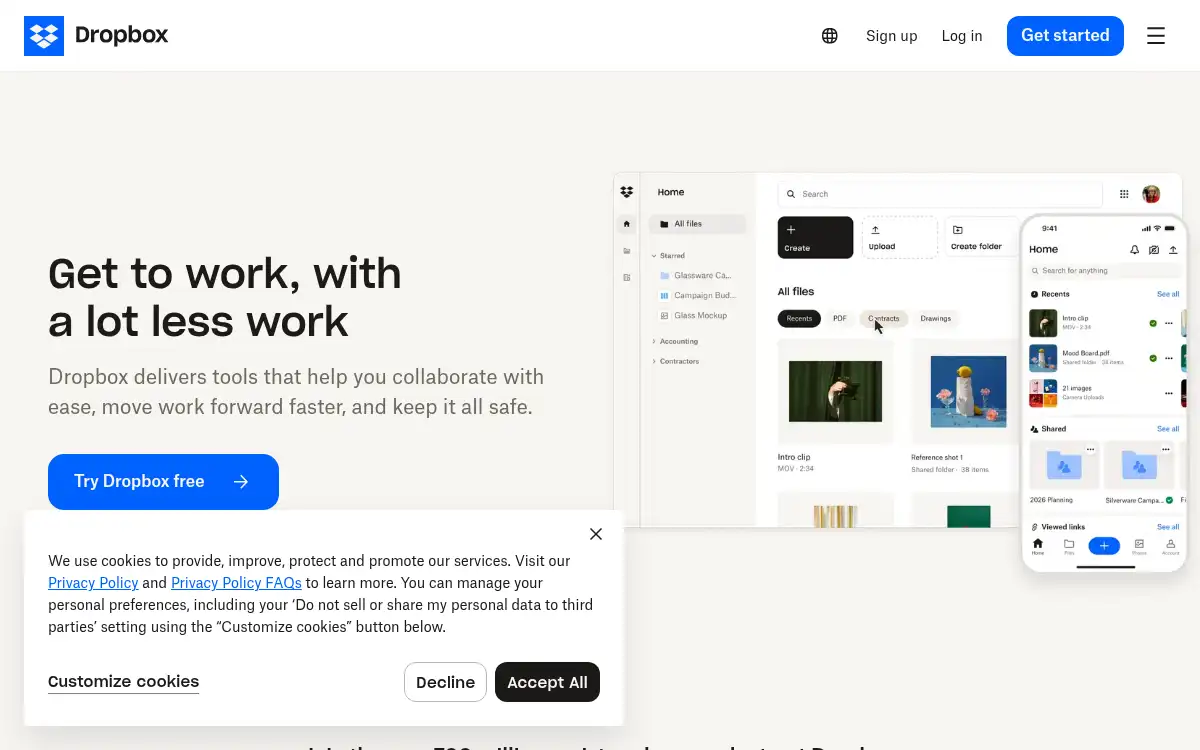
Task: Decline cookies
Action: point(445,682)
